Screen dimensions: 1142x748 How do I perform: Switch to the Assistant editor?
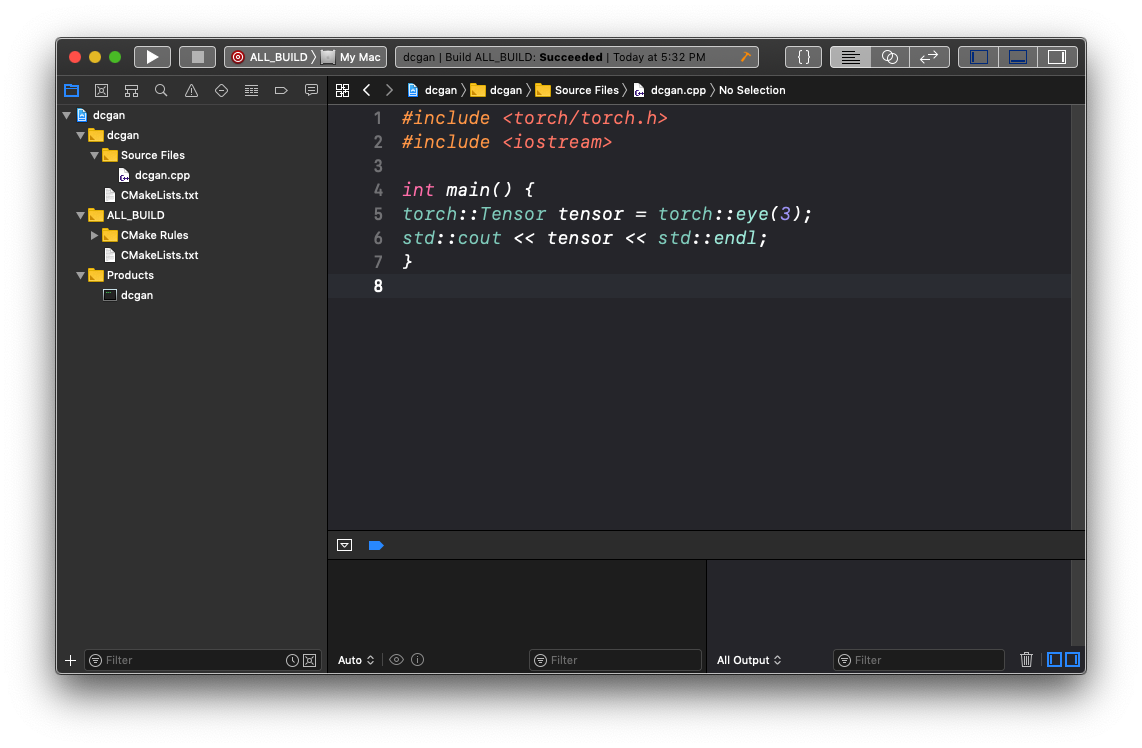click(x=889, y=57)
